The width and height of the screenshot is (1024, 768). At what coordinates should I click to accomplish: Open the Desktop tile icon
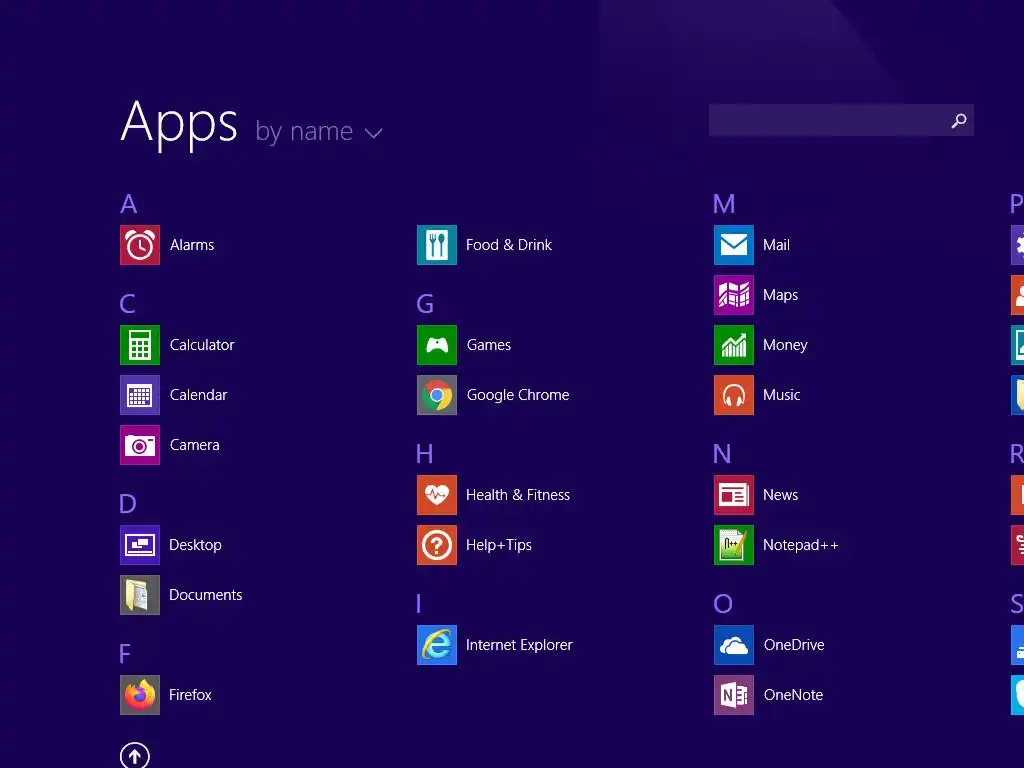pyautogui.click(x=140, y=545)
